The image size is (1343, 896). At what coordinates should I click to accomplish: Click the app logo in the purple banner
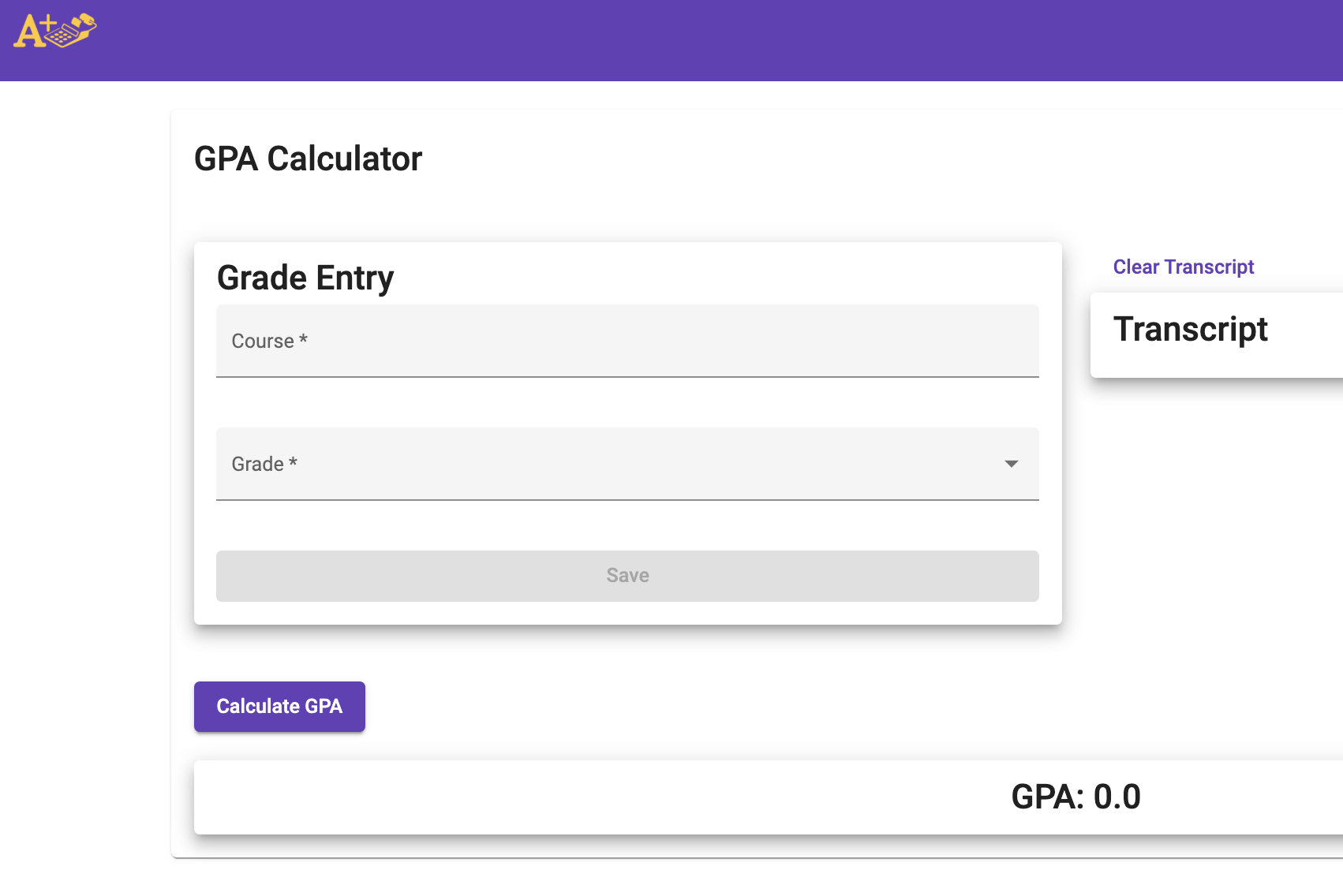coord(55,32)
